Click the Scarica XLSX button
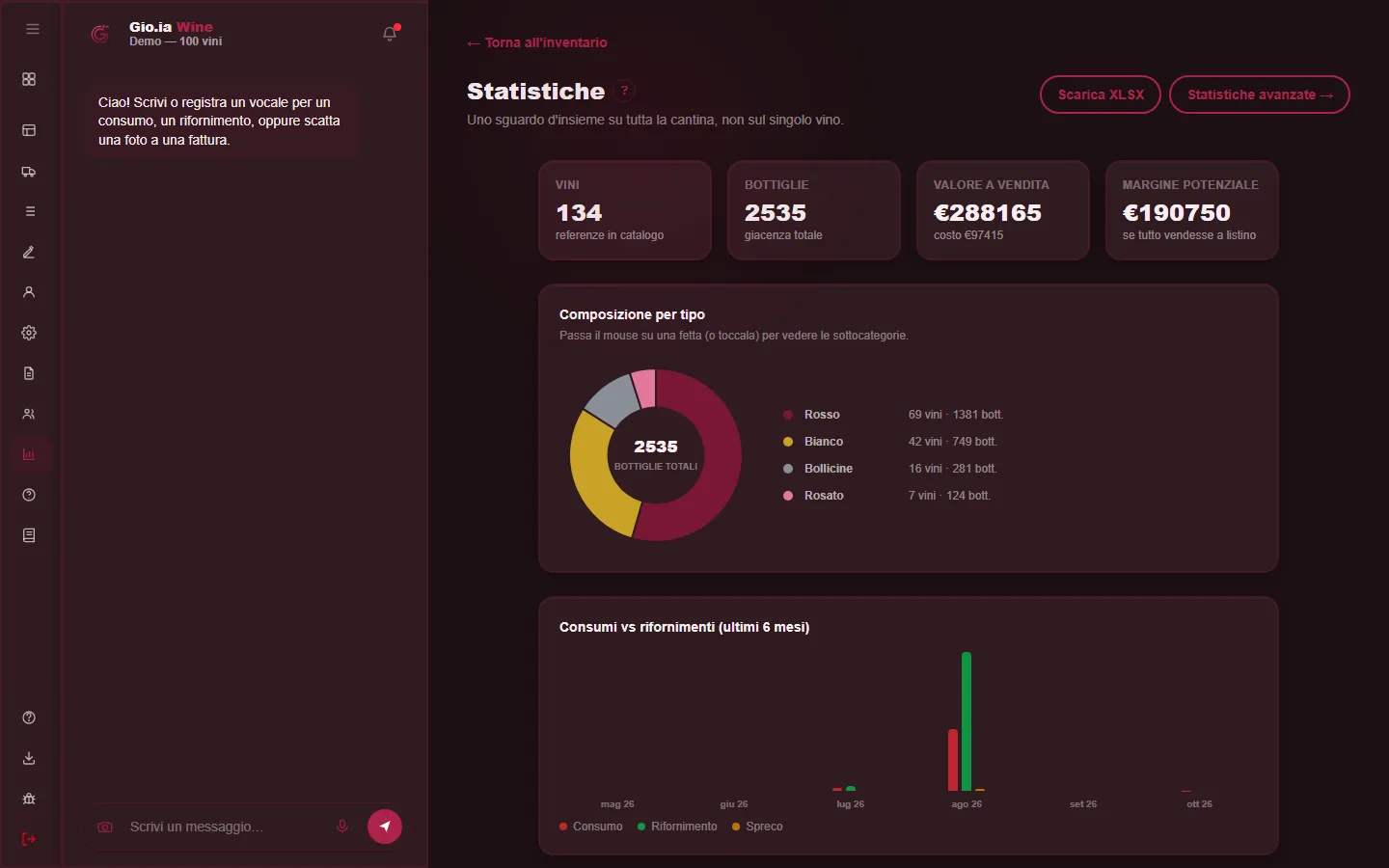The height and width of the screenshot is (868, 1389). (1101, 95)
